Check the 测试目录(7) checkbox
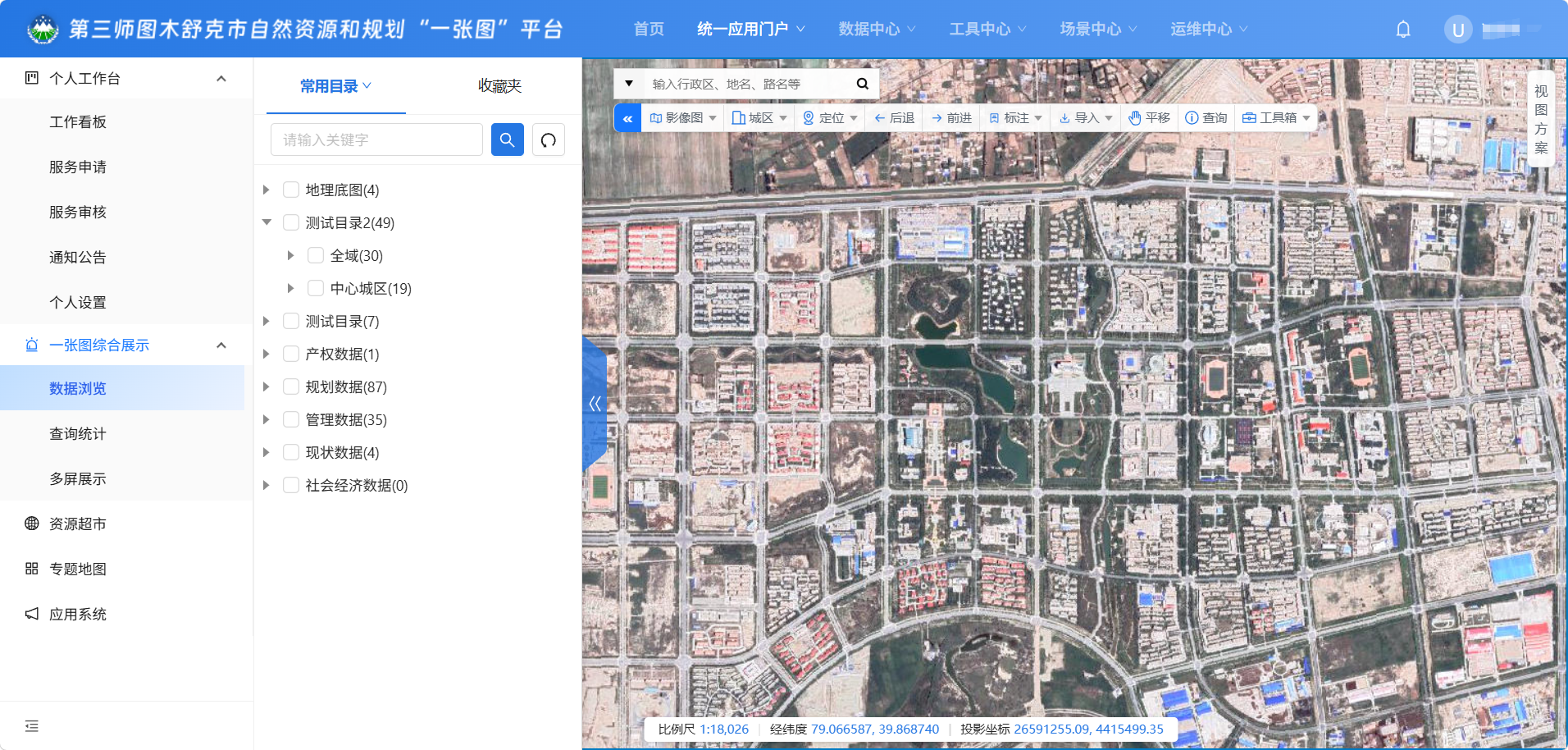The width and height of the screenshot is (1568, 750). coord(291,321)
